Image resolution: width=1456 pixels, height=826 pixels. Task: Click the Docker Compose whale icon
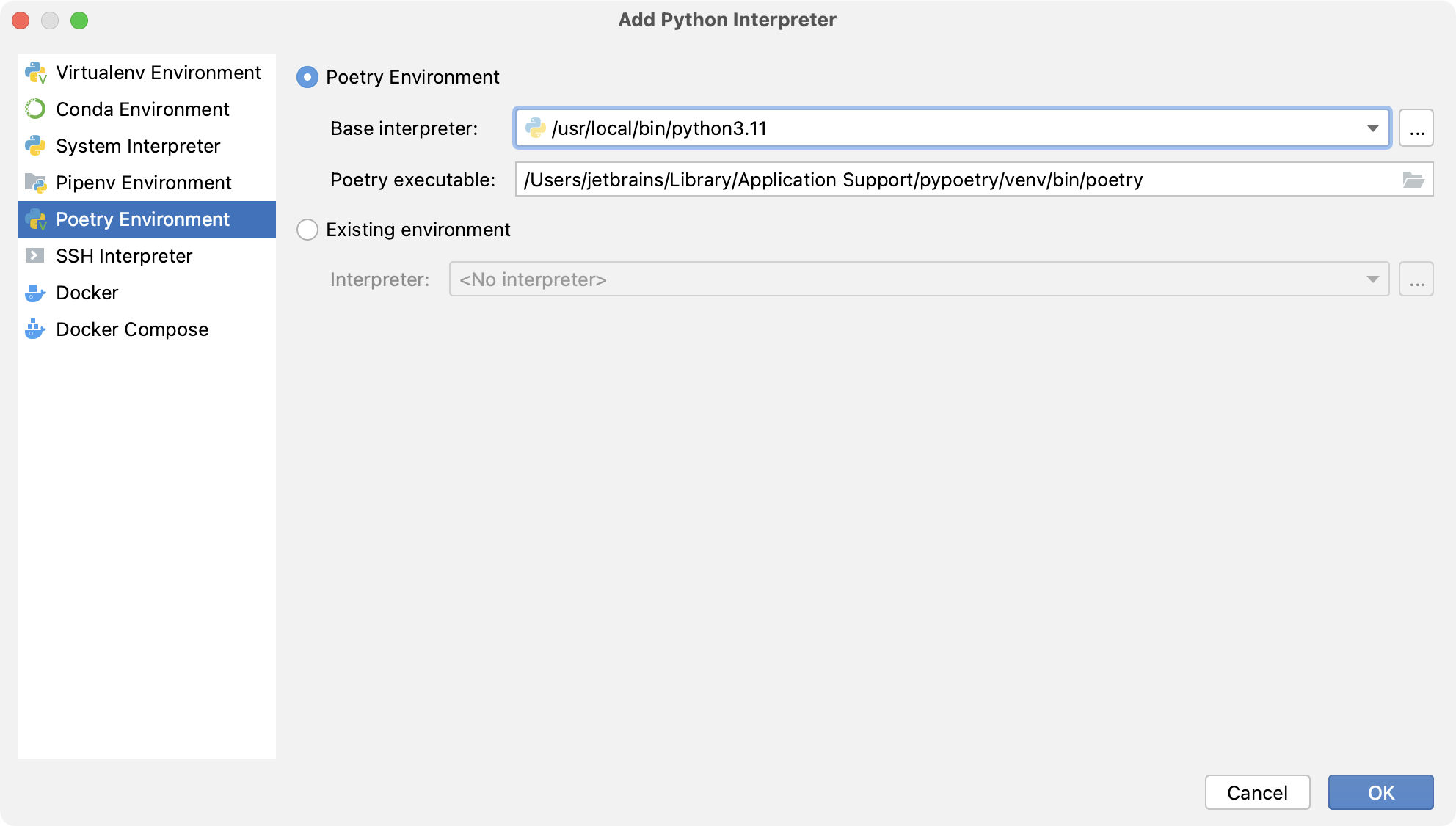click(35, 329)
